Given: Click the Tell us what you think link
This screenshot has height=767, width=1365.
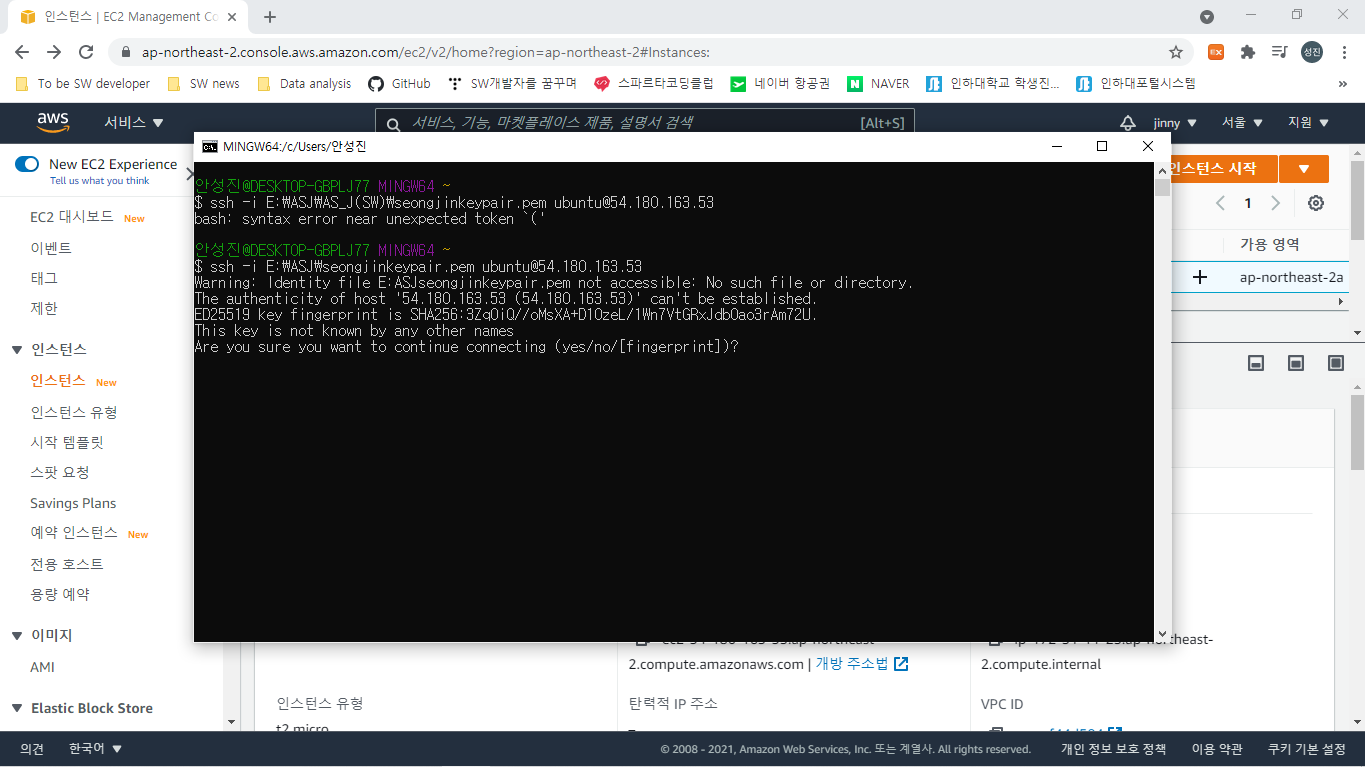Looking at the screenshot, I should pos(100,181).
